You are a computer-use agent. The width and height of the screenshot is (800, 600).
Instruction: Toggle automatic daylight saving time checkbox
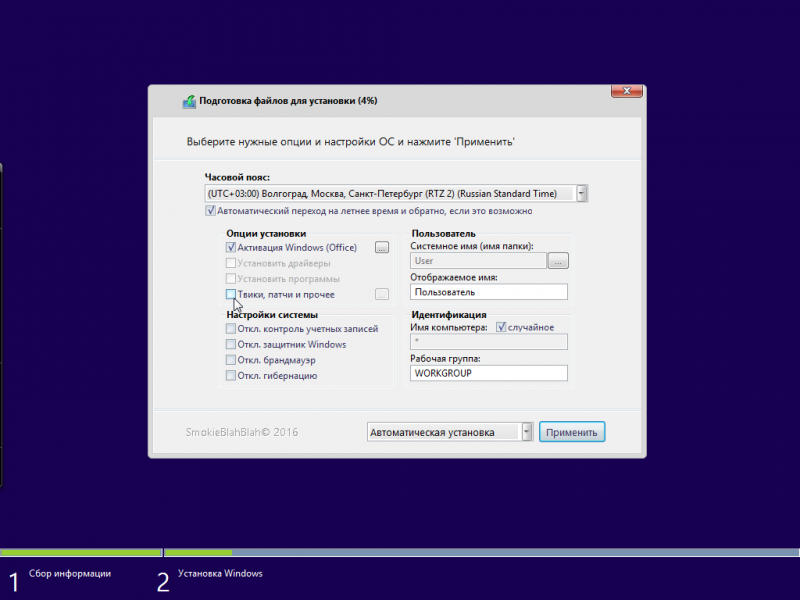[210, 211]
